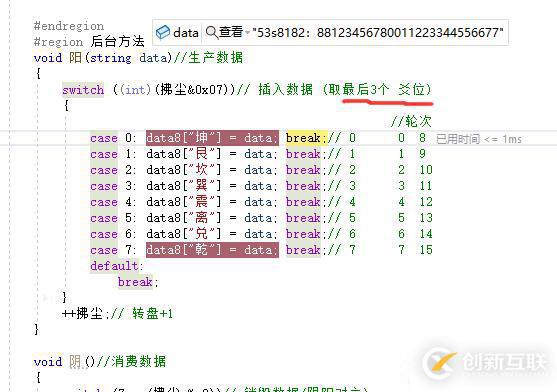Click highlighted statement data8["坤"] = data
This screenshot has height=392, width=557.
[x=212, y=138]
